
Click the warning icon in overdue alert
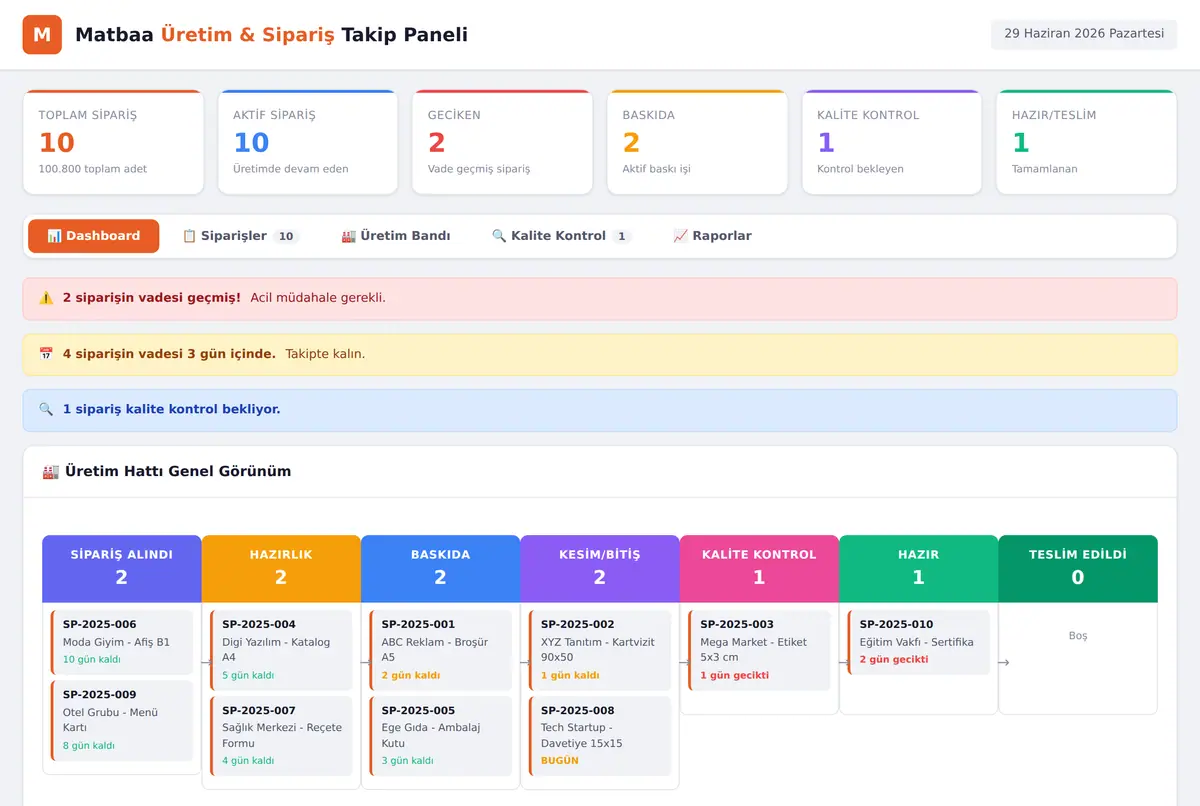46,298
